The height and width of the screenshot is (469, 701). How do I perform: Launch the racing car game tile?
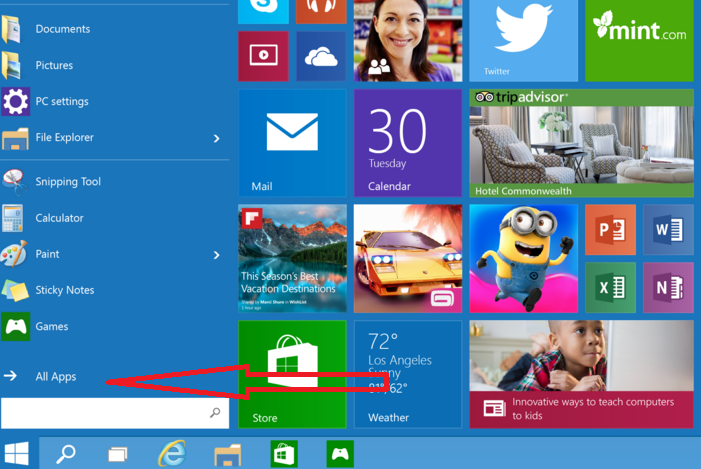pos(408,258)
